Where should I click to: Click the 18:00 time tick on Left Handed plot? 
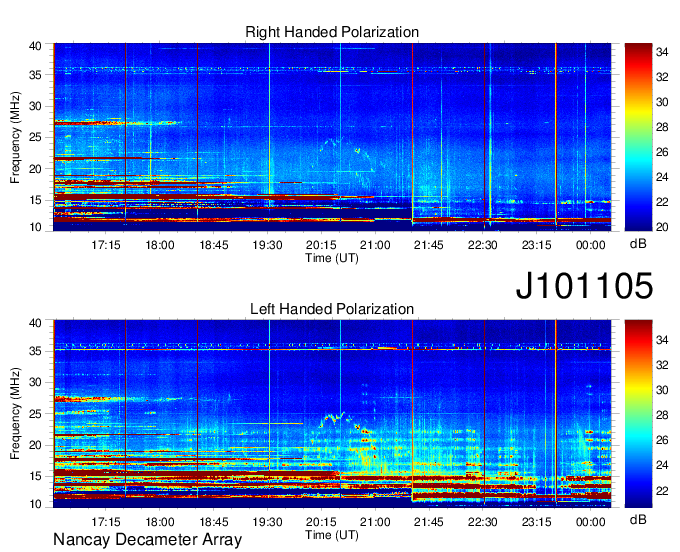(x=160, y=522)
